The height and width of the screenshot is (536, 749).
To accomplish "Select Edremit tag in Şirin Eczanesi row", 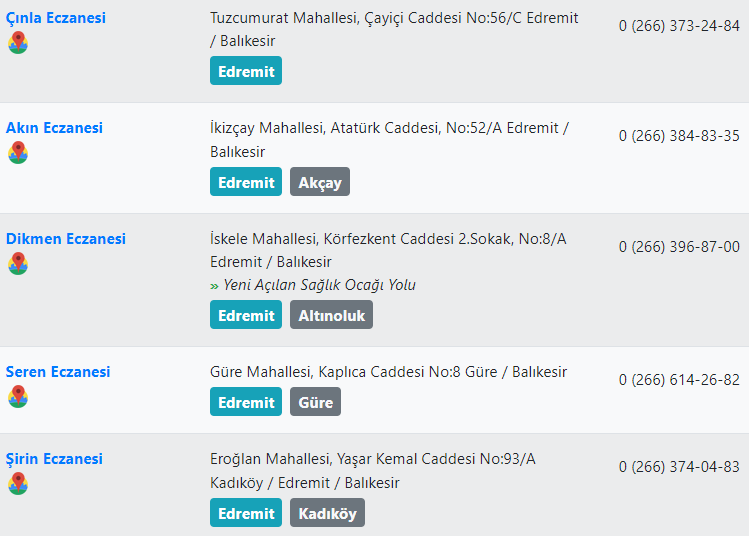I will coord(246,513).
